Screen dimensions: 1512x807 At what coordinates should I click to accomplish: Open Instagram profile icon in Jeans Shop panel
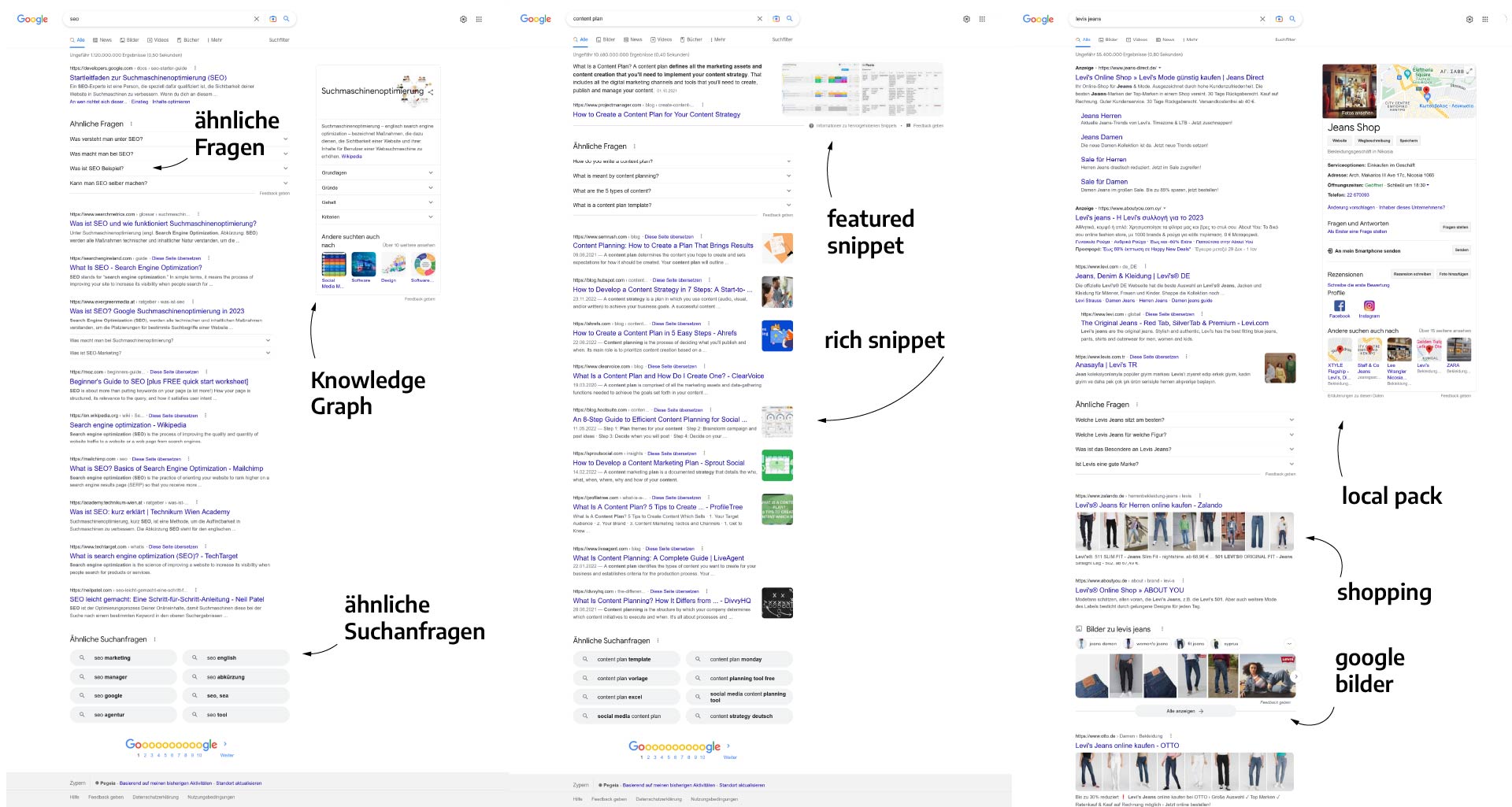point(1369,305)
